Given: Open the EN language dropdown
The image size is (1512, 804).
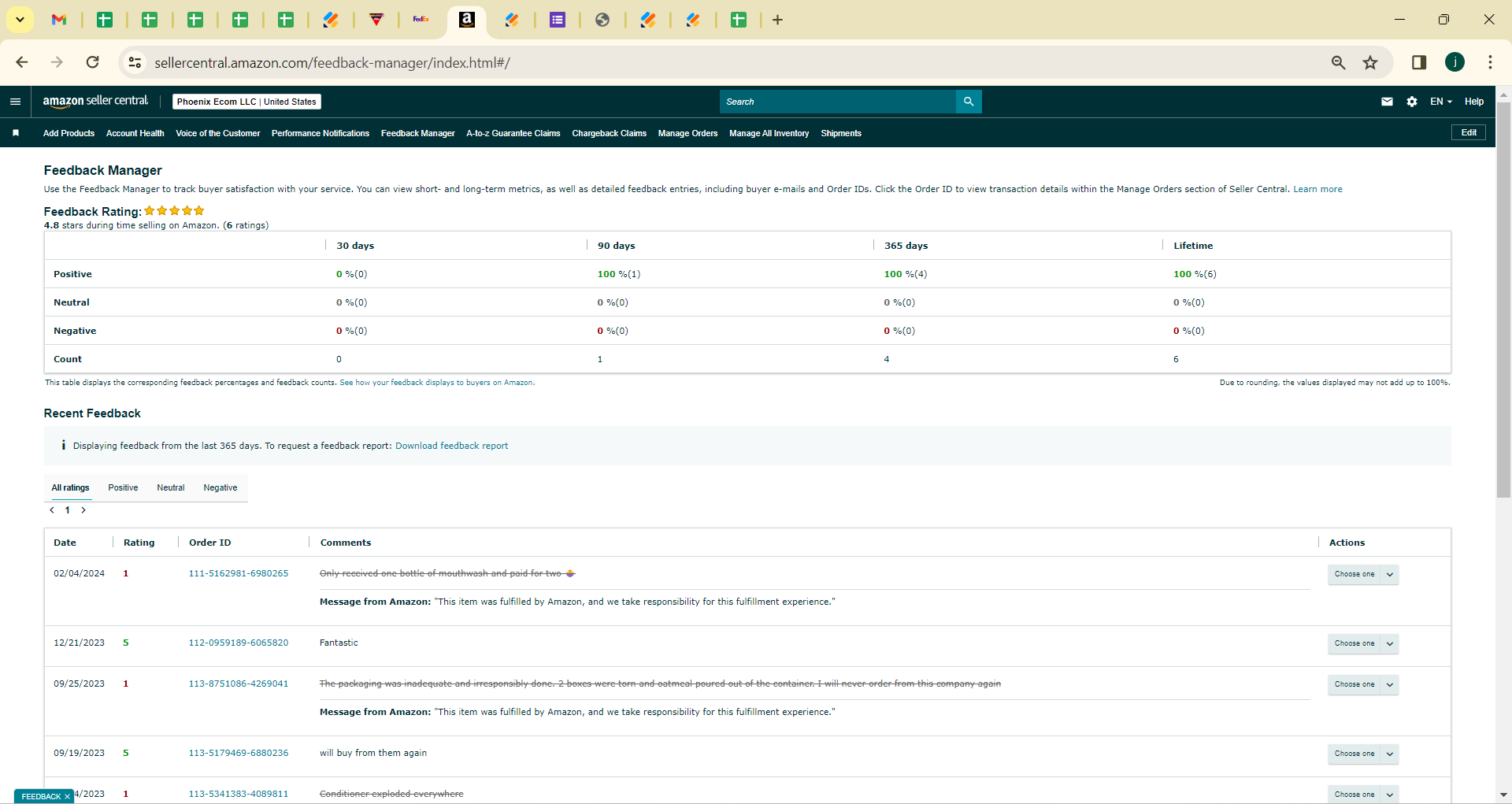Looking at the screenshot, I should pyautogui.click(x=1440, y=102).
